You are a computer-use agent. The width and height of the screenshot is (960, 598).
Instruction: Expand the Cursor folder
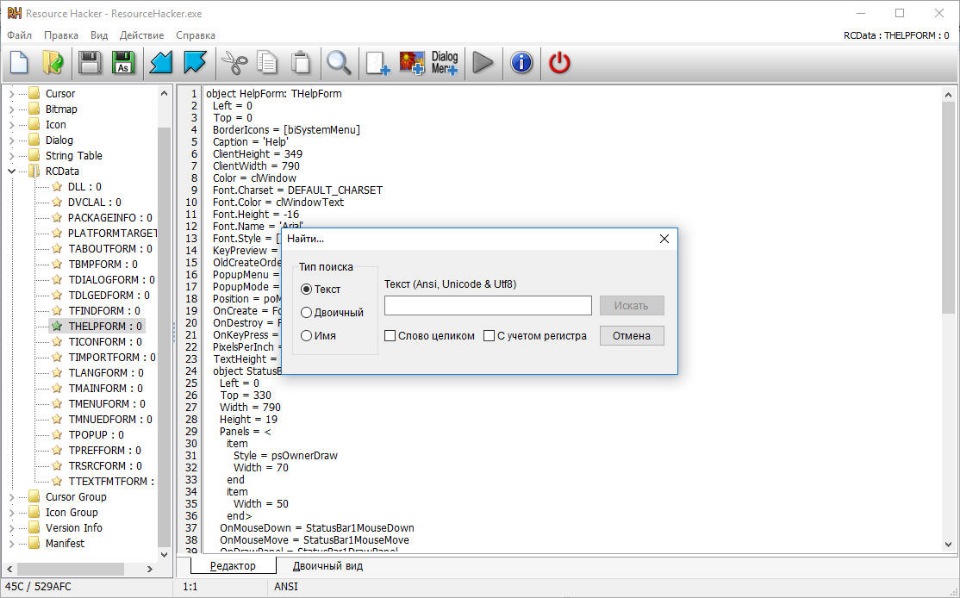point(11,94)
